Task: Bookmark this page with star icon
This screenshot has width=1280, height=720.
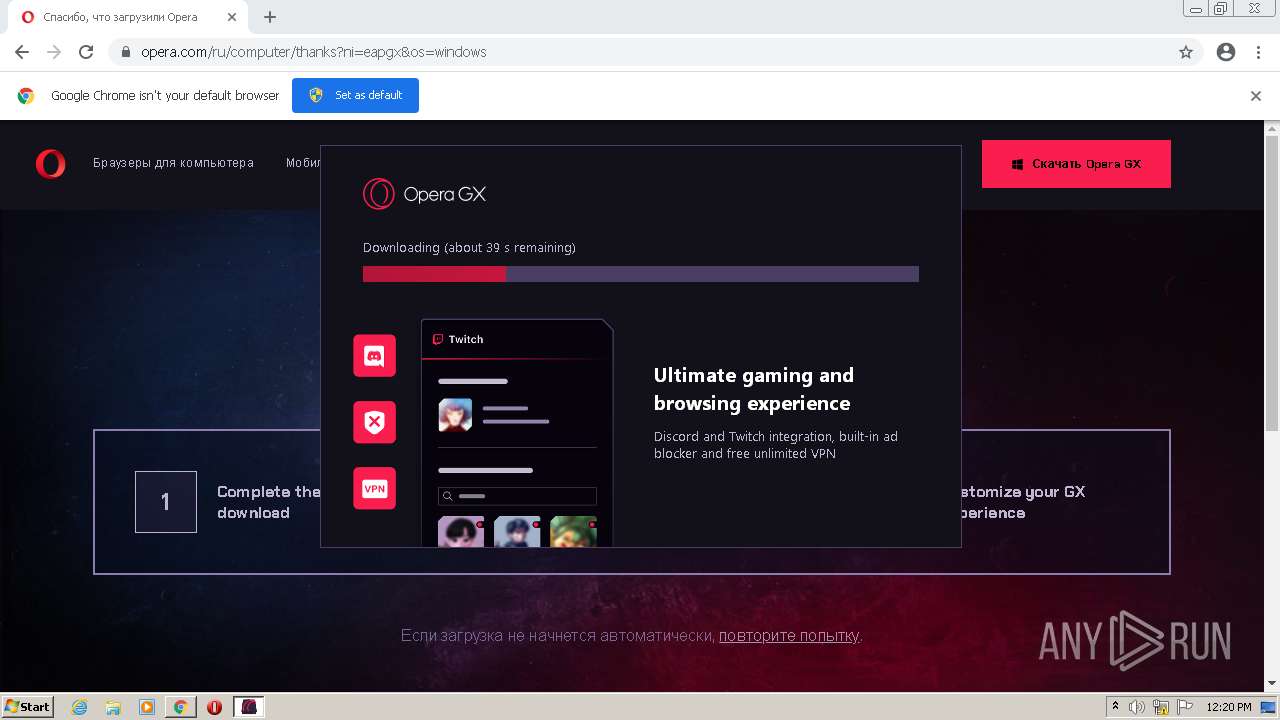Action: click(x=1186, y=52)
